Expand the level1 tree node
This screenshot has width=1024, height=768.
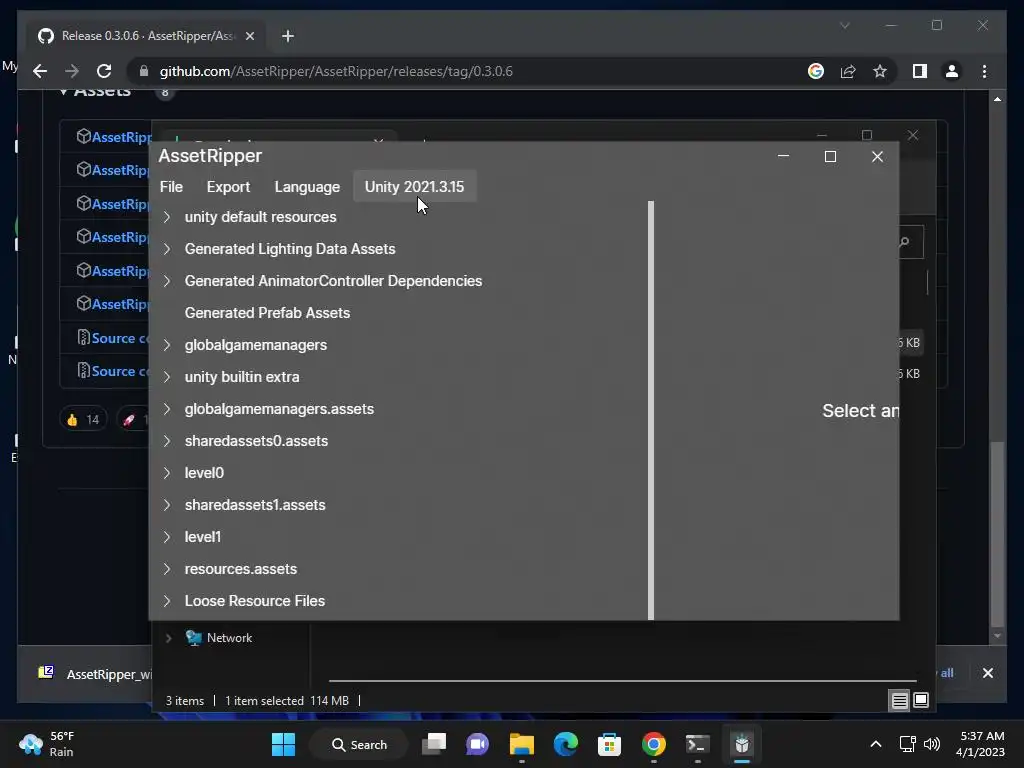(x=167, y=537)
